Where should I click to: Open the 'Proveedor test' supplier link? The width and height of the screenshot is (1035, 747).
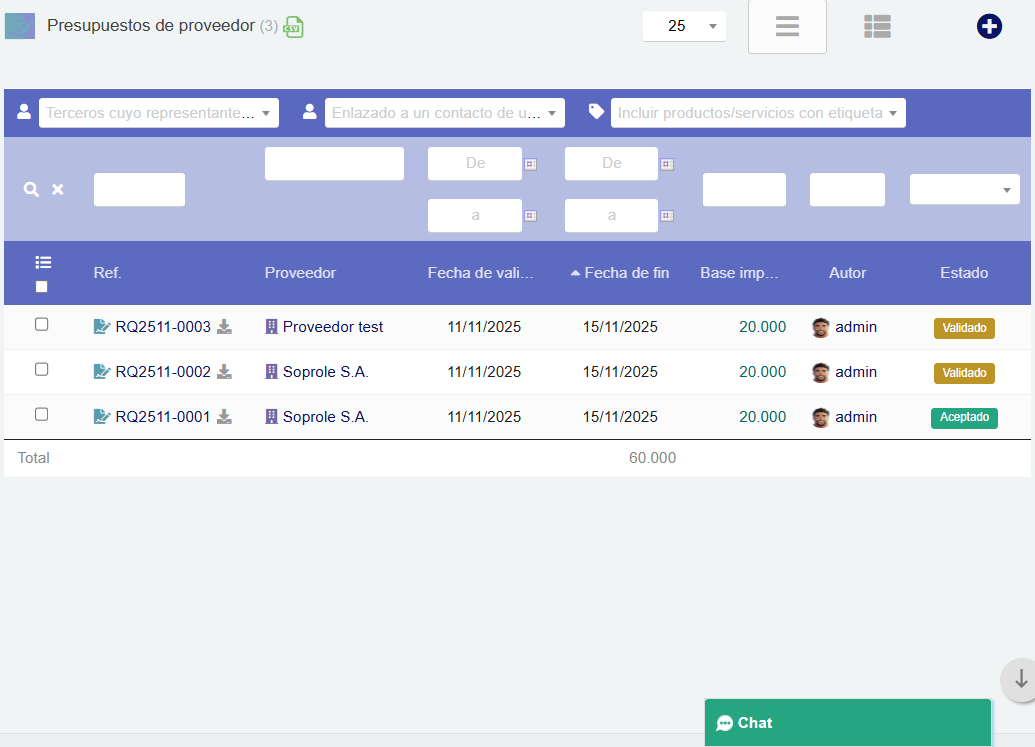click(x=332, y=327)
